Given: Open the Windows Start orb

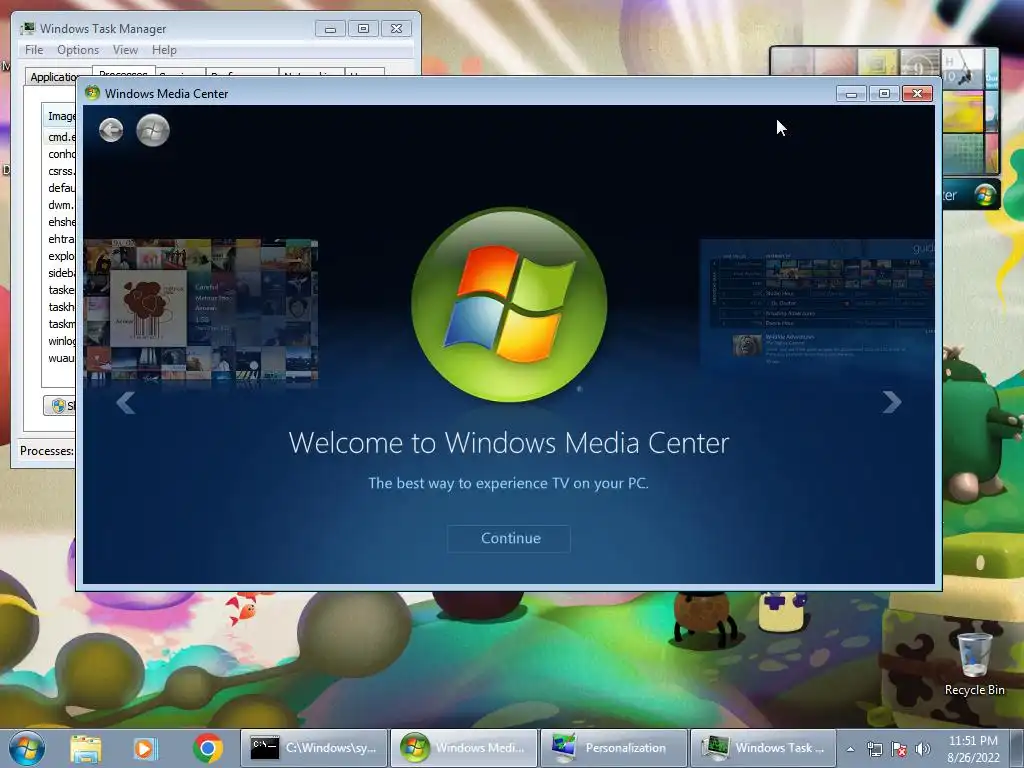Looking at the screenshot, I should pyautogui.click(x=27, y=748).
